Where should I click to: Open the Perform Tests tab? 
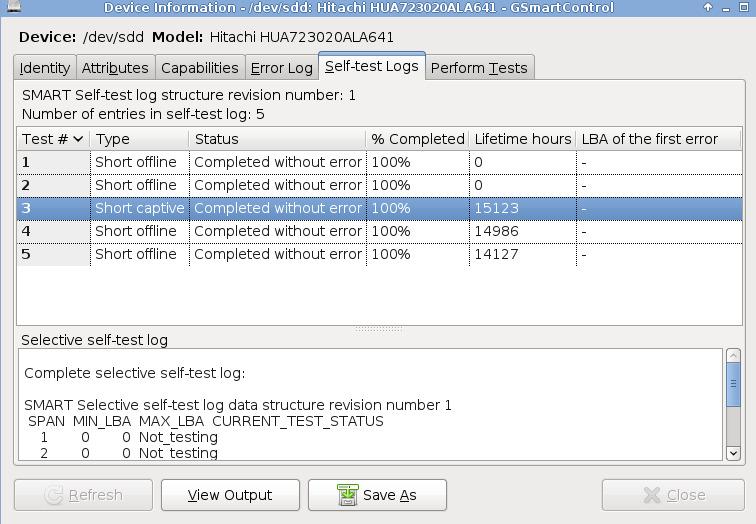[x=479, y=68]
